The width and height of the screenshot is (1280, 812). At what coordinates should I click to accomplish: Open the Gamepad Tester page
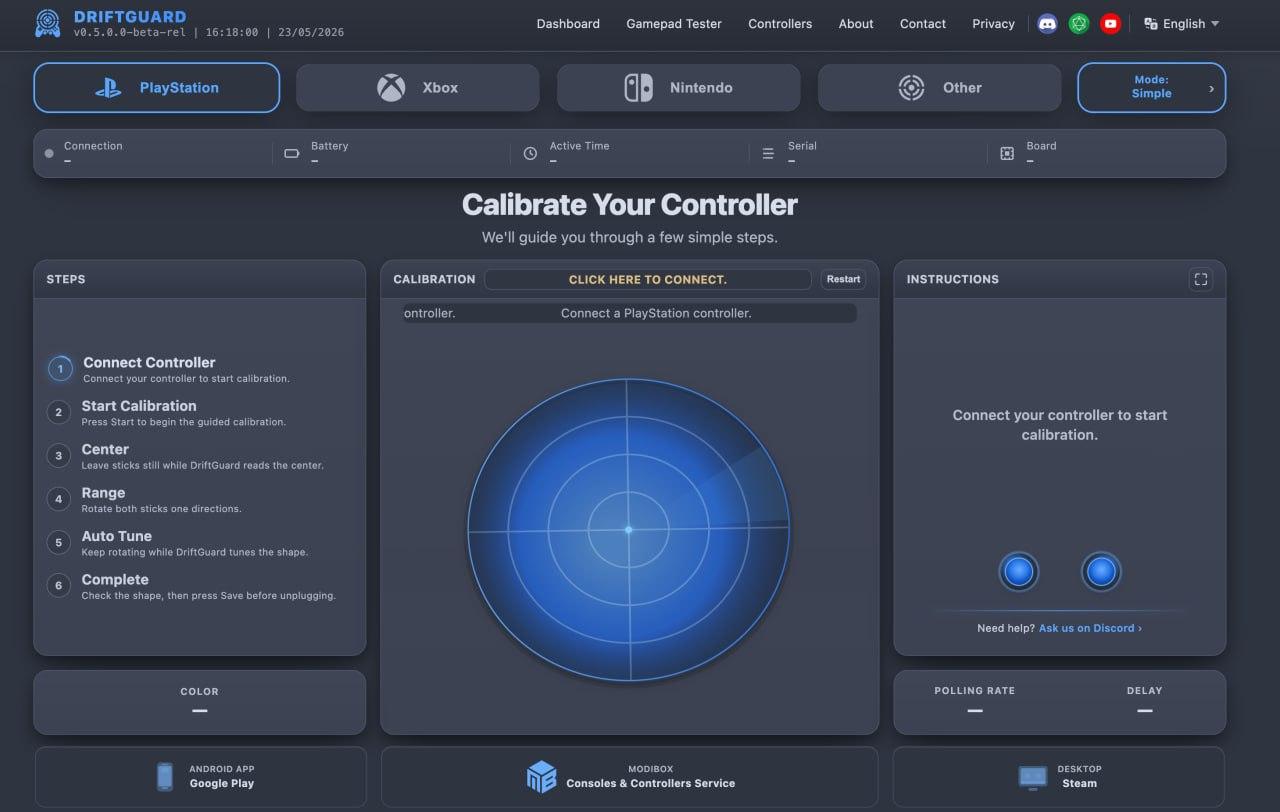674,24
